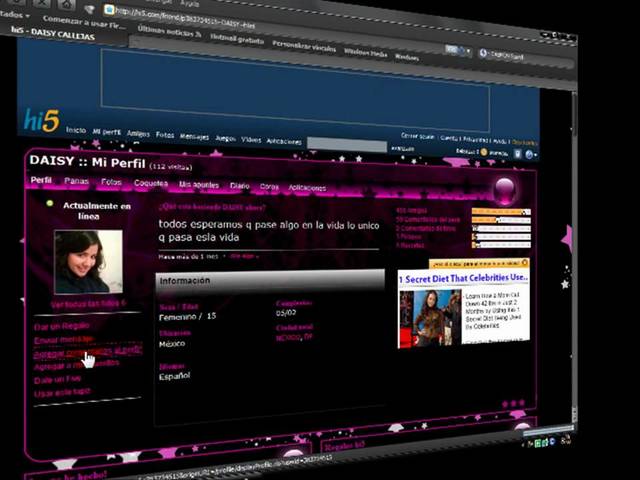Viewport: 640px width, 480px height.
Task: Click the 'Enviar mensaje' link
Action: tap(64, 340)
